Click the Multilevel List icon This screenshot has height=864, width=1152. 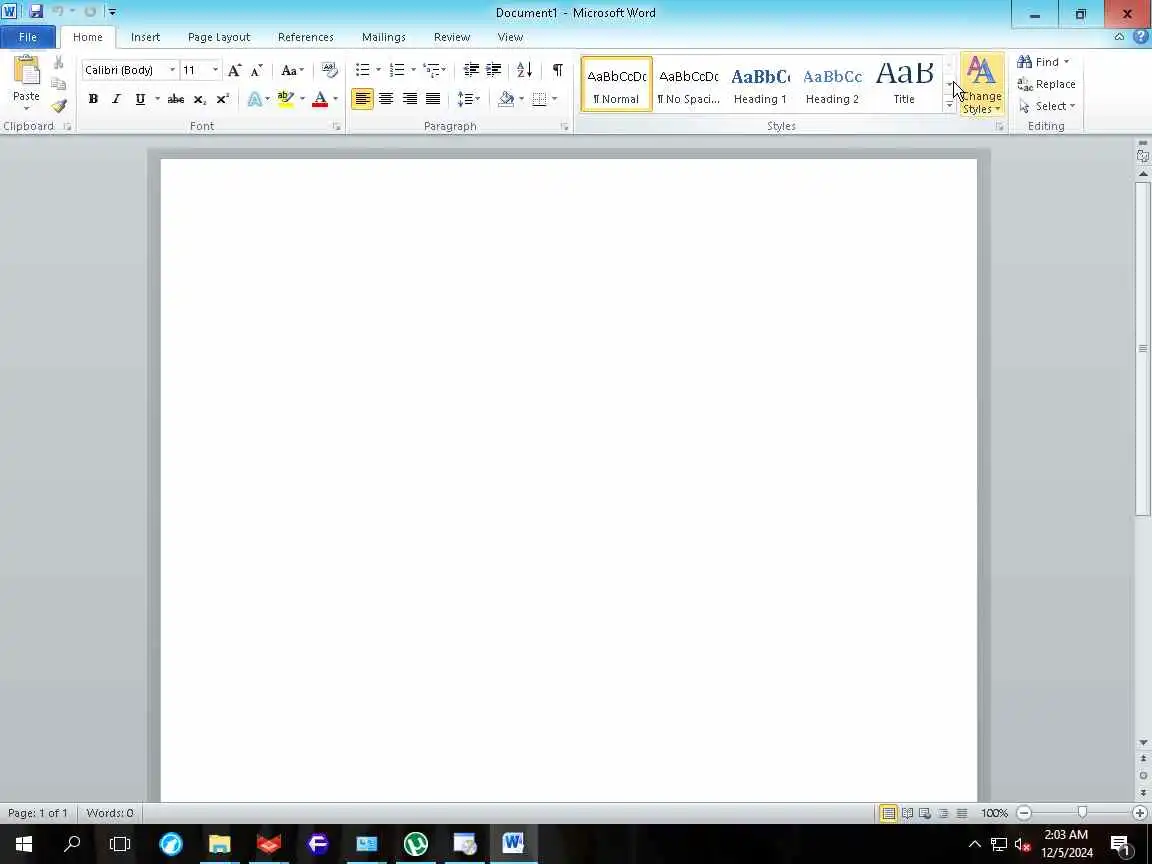click(431, 70)
